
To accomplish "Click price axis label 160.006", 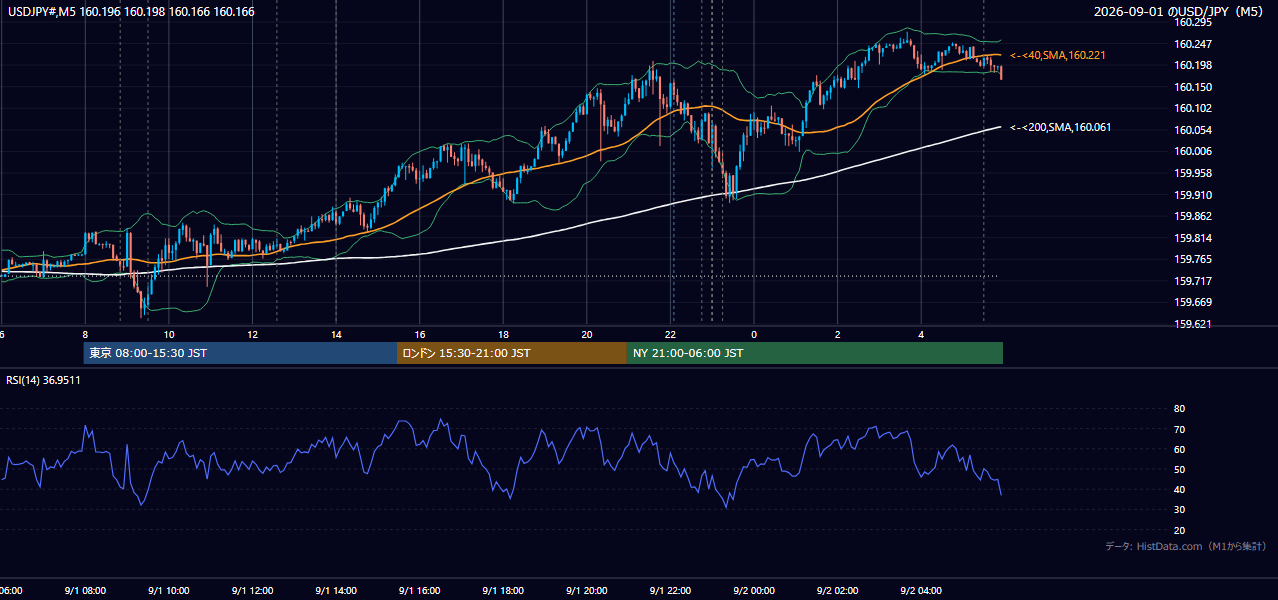I will point(1193,151).
